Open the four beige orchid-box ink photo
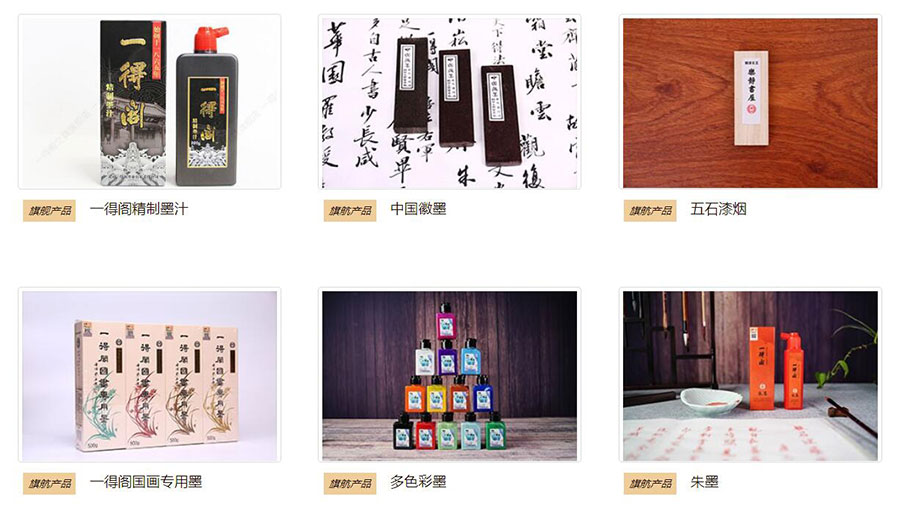Image resolution: width=900 pixels, height=510 pixels. tap(150, 376)
